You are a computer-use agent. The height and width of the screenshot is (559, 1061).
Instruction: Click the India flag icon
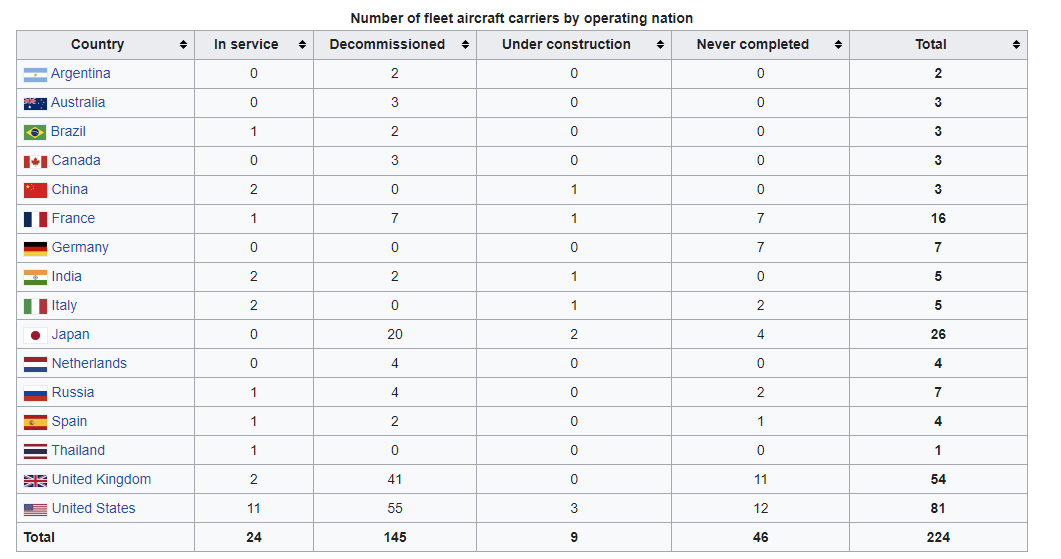[35, 277]
